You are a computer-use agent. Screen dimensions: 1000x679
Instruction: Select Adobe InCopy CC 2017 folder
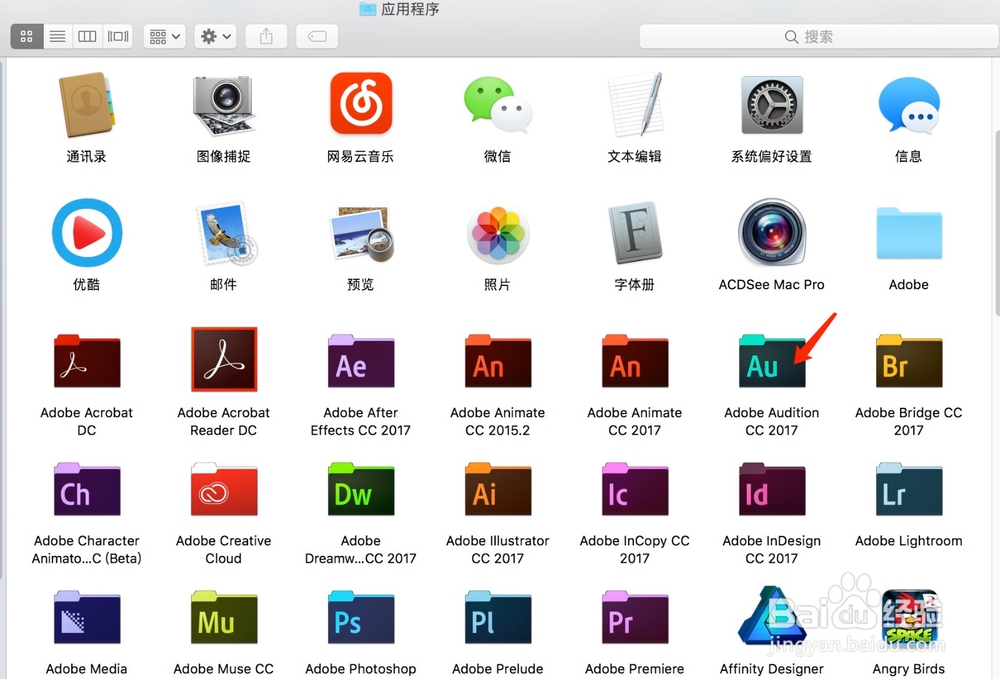click(x=635, y=489)
